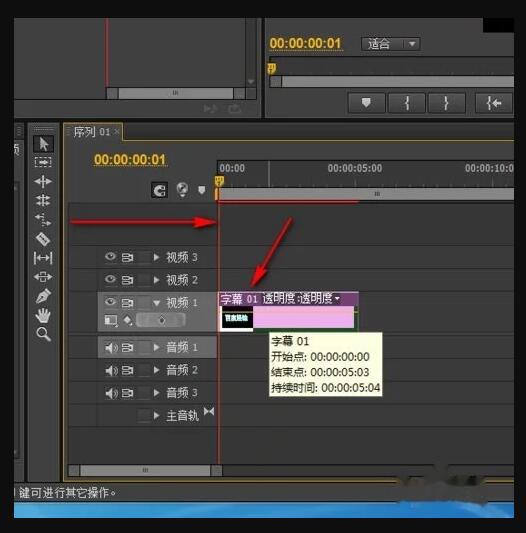Select the Pen tool
This screenshot has height=533, width=526.
tap(43, 296)
